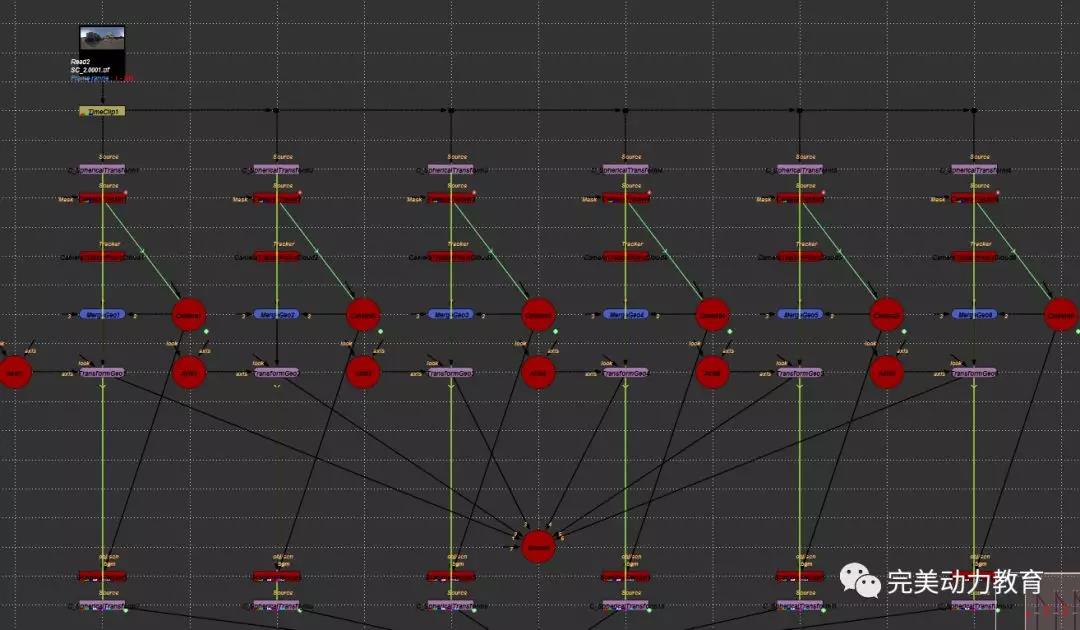Select the MergeGeo6 node
The width and height of the screenshot is (1080, 630).
[x=974, y=314]
